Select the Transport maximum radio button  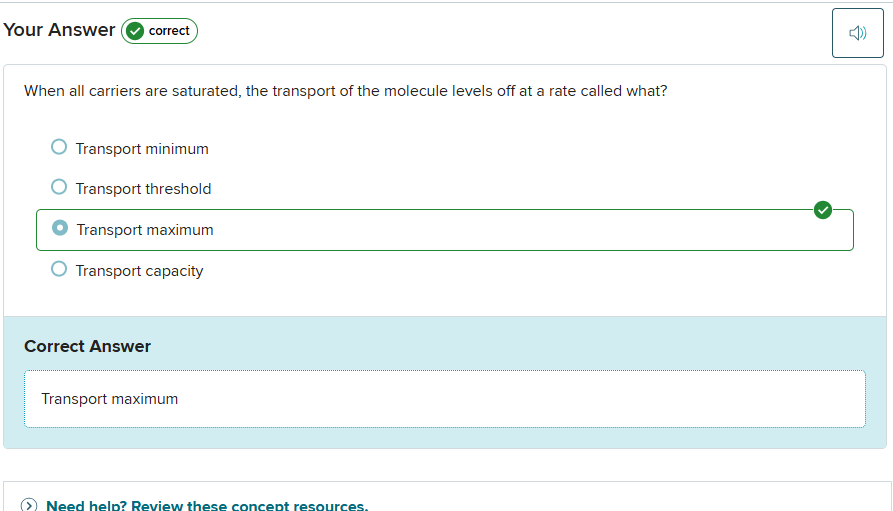[60, 228]
